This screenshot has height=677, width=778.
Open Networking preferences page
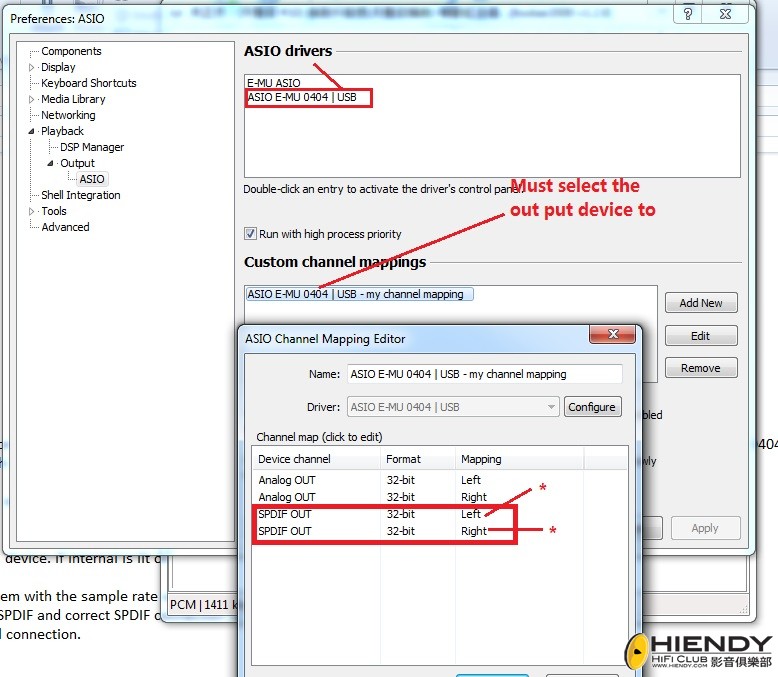pyautogui.click(x=68, y=115)
